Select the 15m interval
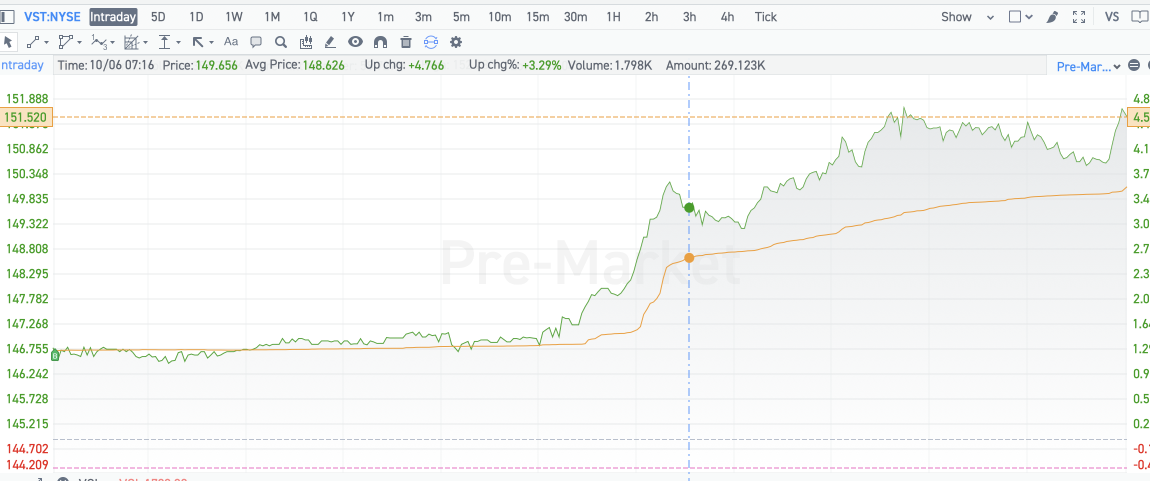1150x481 pixels. [538, 16]
